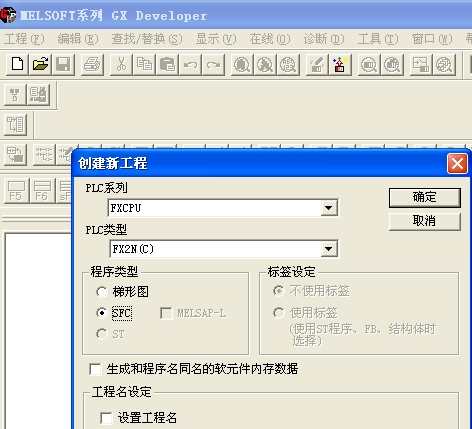The width and height of the screenshot is (472, 429).
Task: Expand the PLC系列 FXCPU dropdown
Action: [x=329, y=208]
